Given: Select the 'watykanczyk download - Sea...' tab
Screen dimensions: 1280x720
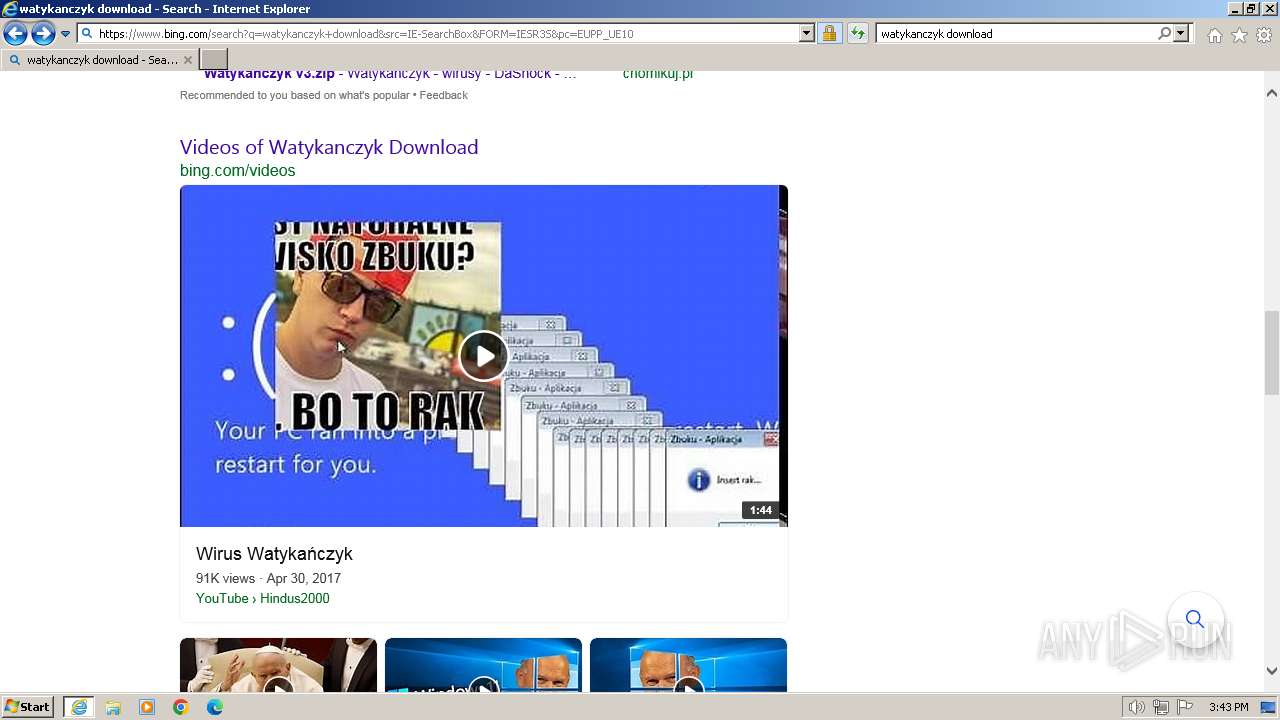Looking at the screenshot, I should point(100,60).
